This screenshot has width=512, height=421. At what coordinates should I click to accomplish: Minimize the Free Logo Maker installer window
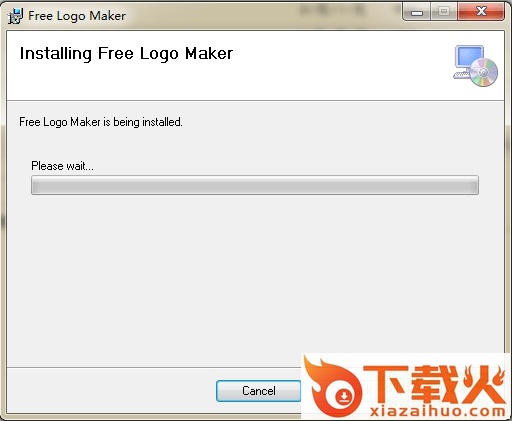pyautogui.click(x=417, y=12)
